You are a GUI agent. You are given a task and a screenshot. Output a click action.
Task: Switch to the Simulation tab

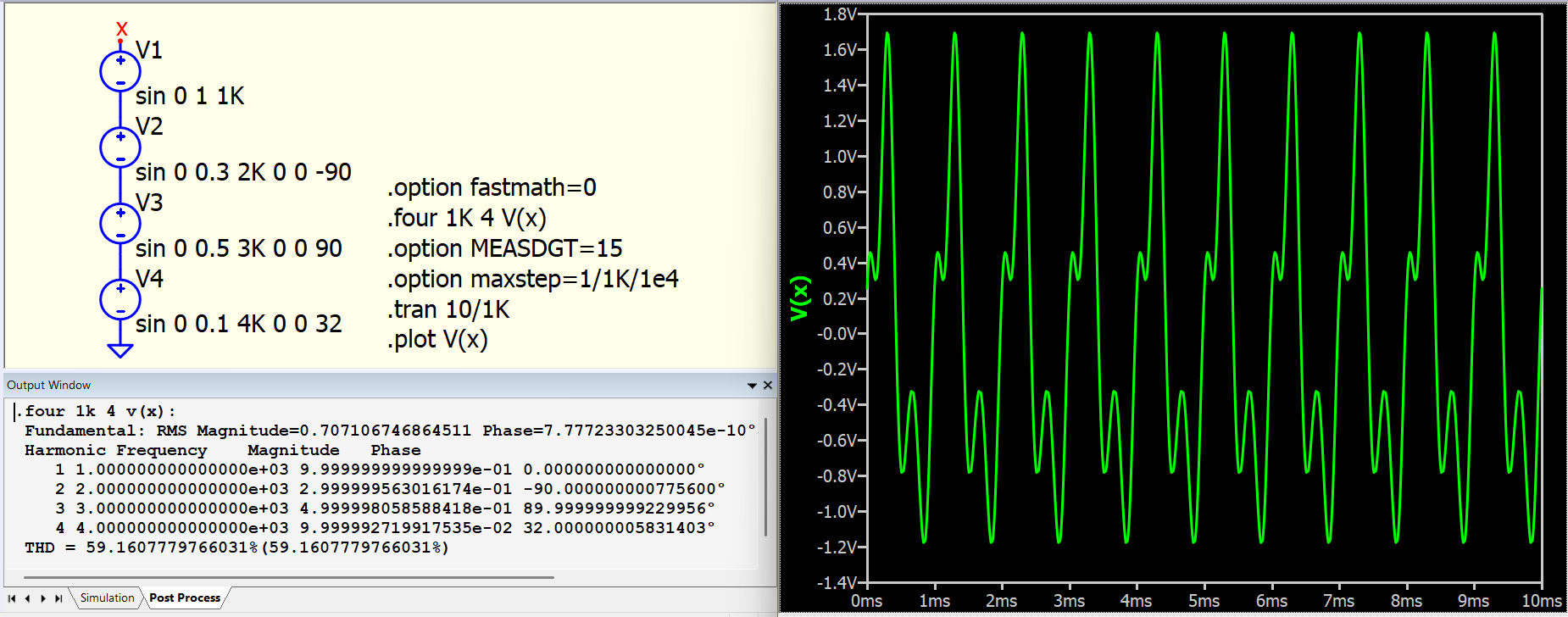[107, 598]
